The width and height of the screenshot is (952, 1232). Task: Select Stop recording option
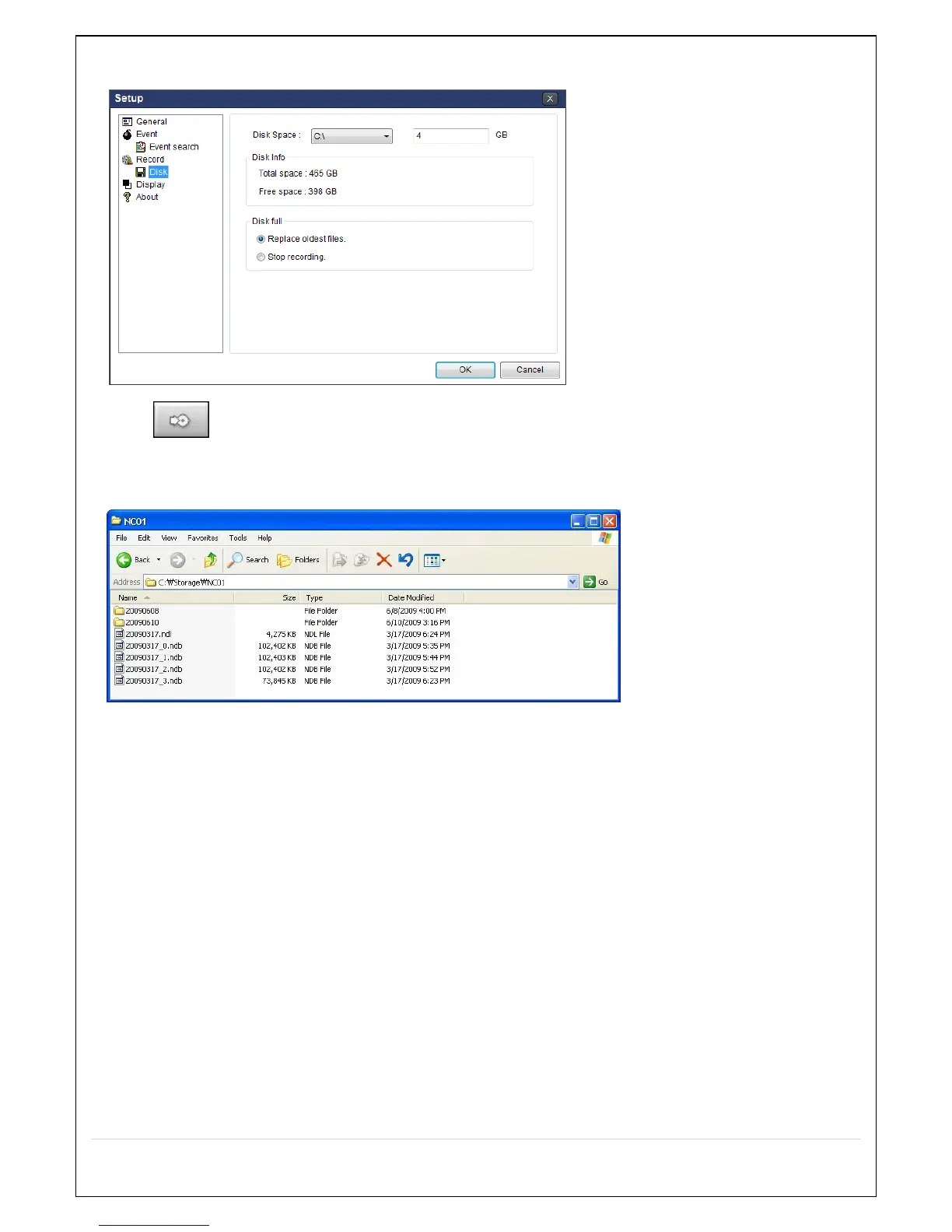coord(291,257)
